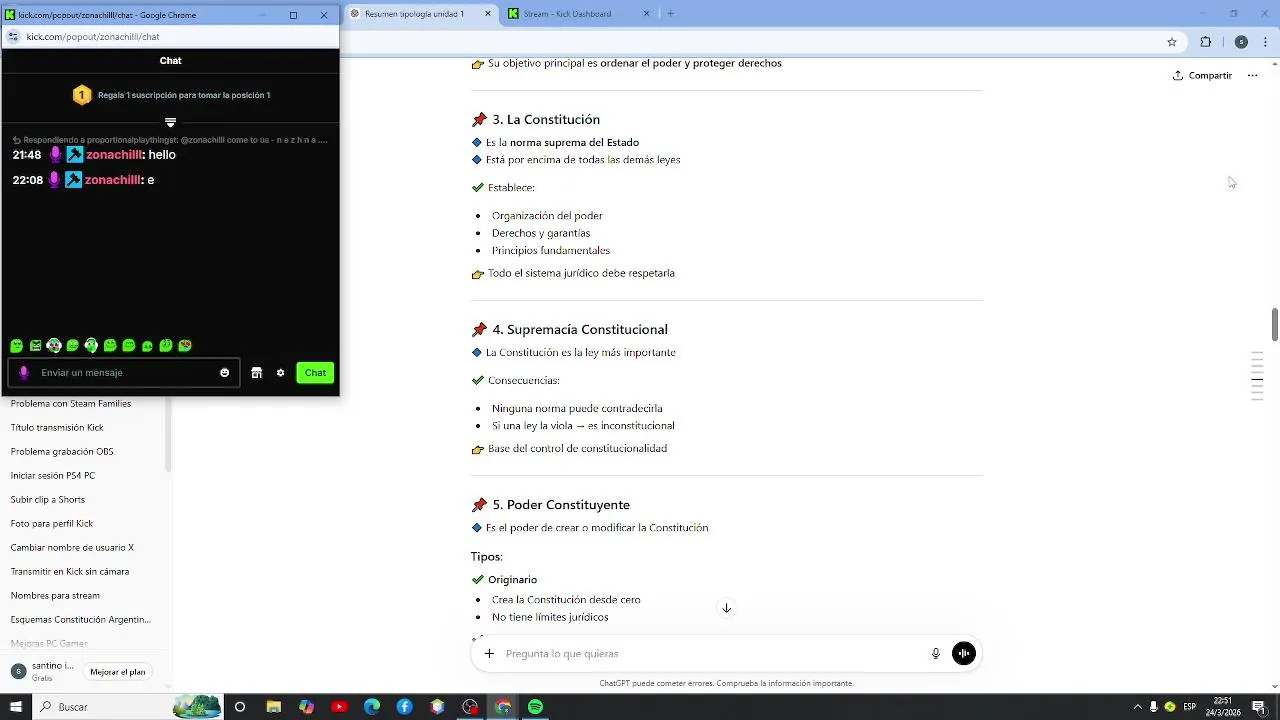
Task: Click the zonachilll username on hello message
Action: coord(113,155)
